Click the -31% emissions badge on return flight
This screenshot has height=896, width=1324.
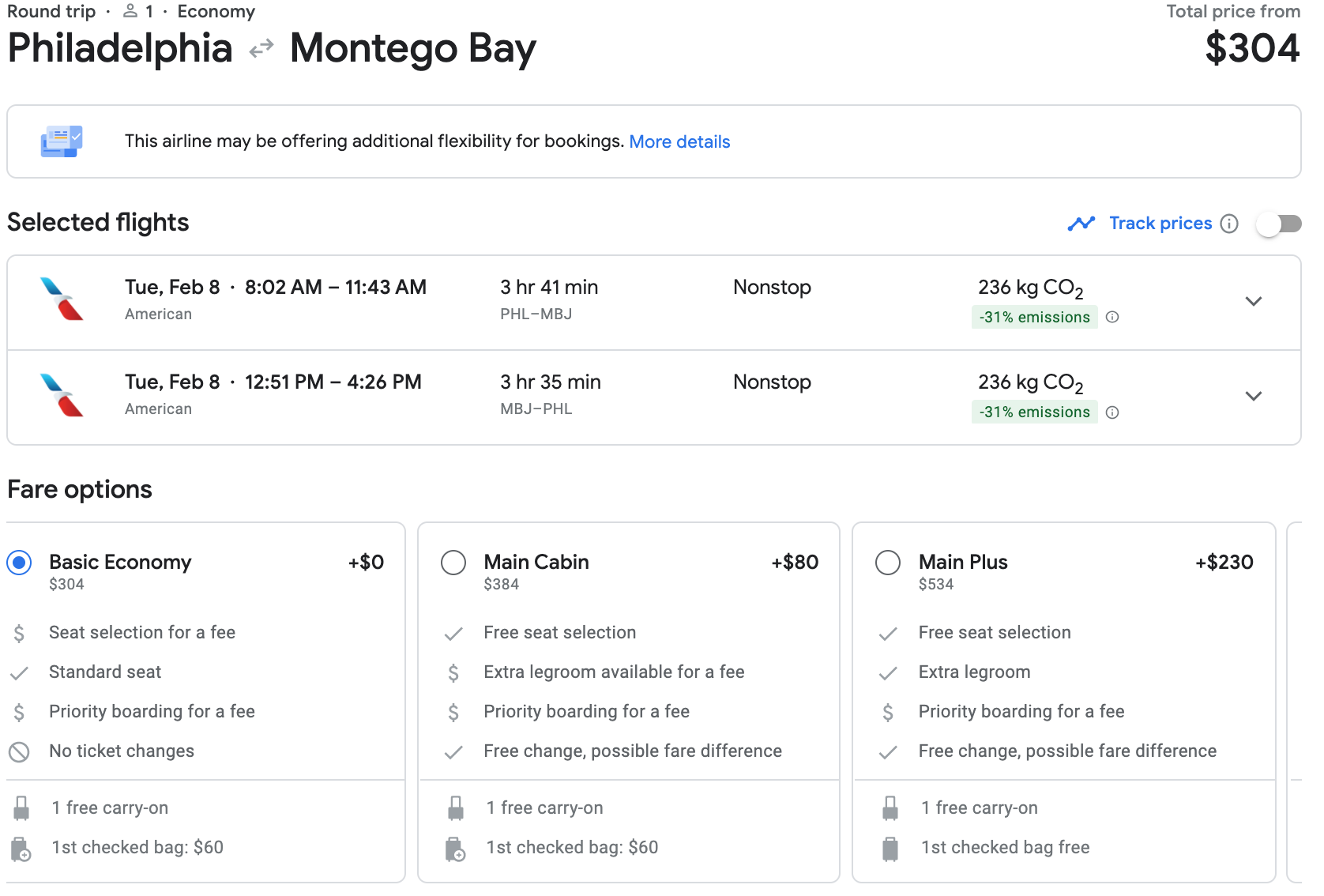1034,412
